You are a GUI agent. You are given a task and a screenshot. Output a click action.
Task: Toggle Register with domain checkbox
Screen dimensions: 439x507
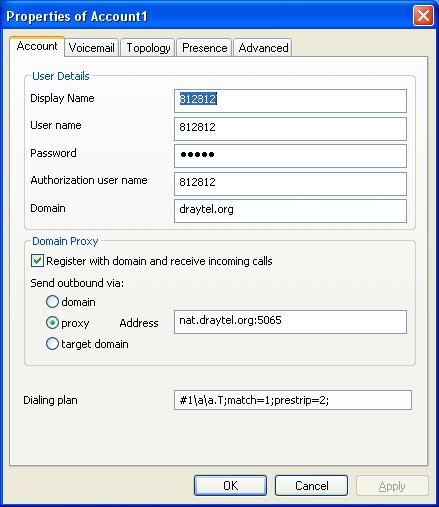click(37, 261)
